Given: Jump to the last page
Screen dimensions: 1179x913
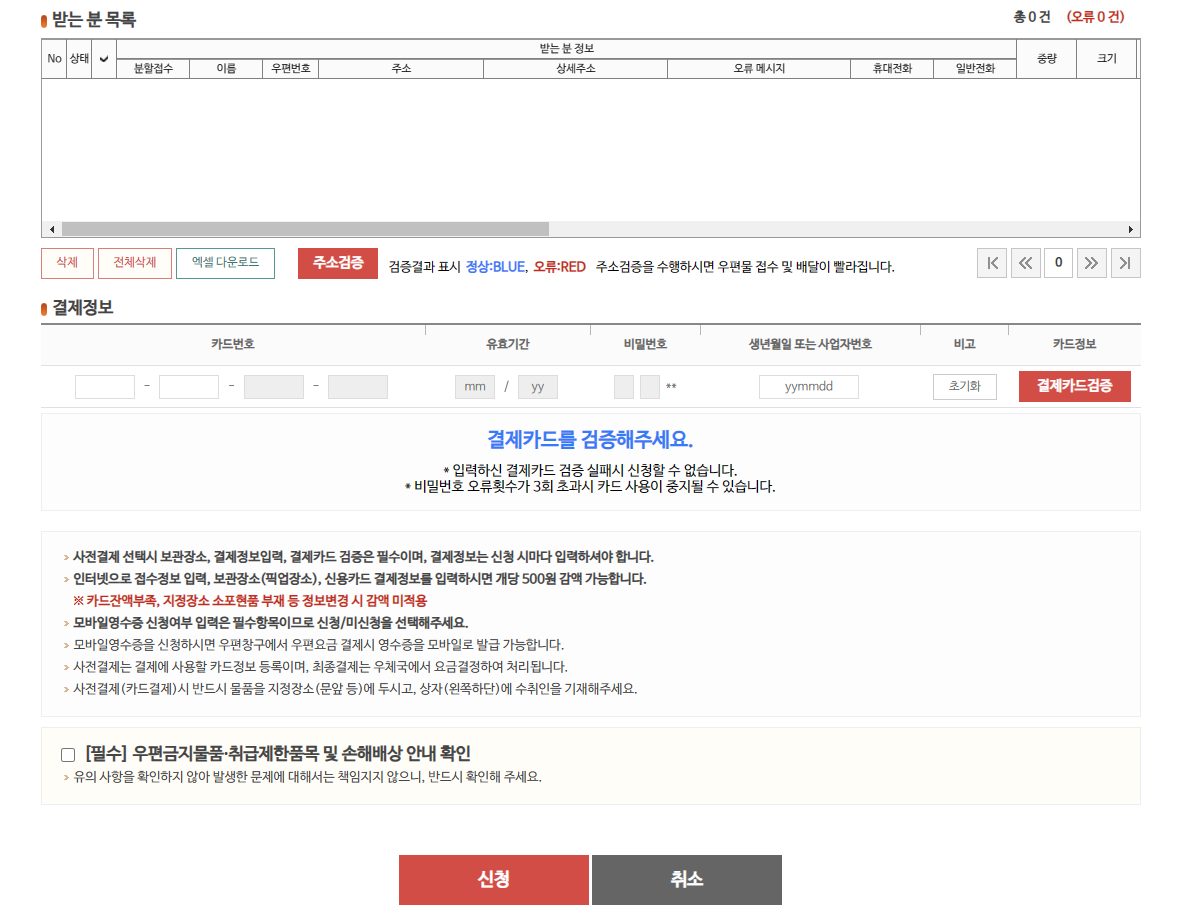Looking at the screenshot, I should [x=1125, y=263].
